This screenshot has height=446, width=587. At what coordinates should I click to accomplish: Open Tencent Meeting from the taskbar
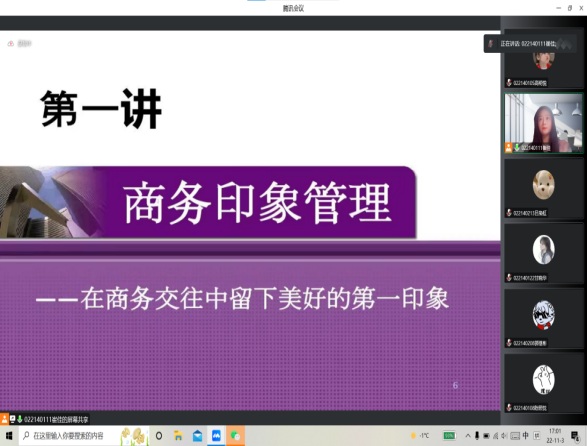coord(216,436)
